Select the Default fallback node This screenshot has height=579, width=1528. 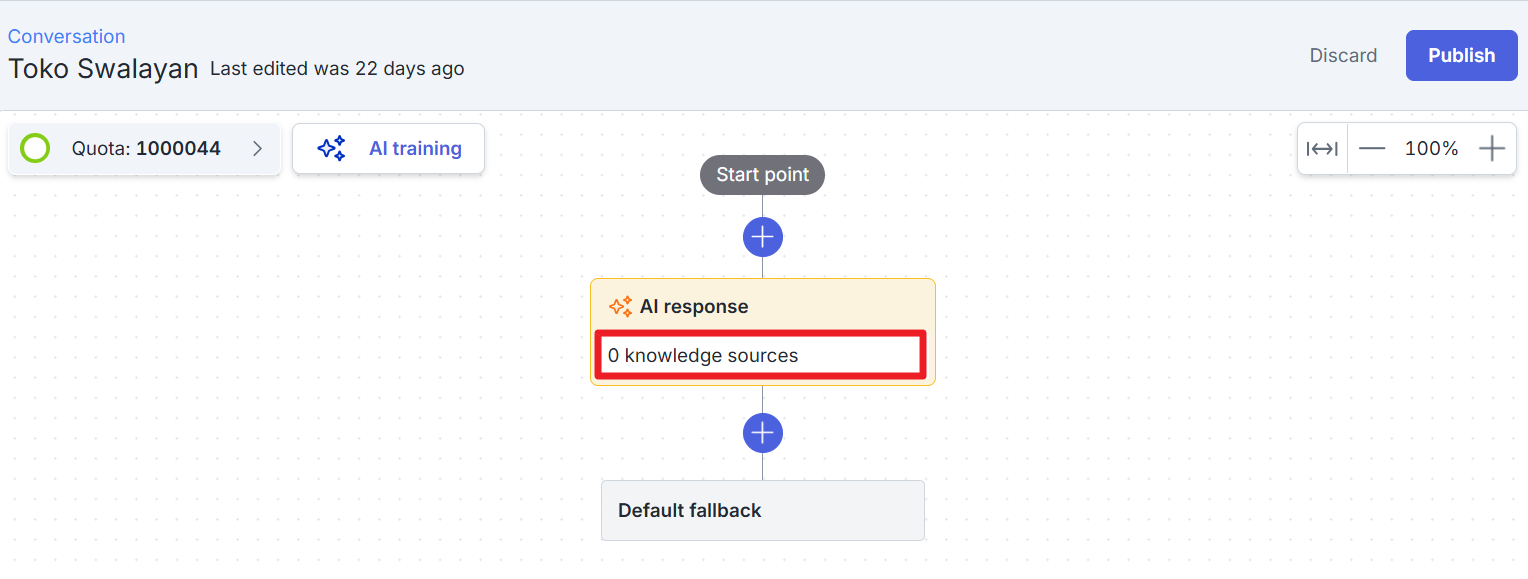(x=762, y=510)
